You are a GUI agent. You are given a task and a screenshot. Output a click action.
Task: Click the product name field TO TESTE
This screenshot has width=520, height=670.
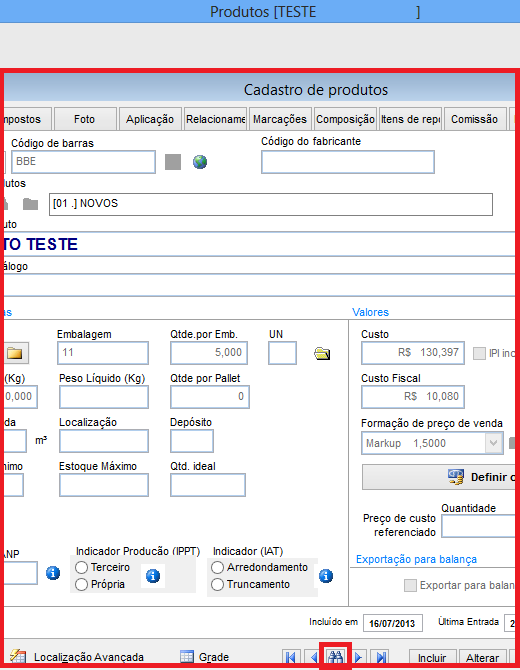(x=259, y=244)
